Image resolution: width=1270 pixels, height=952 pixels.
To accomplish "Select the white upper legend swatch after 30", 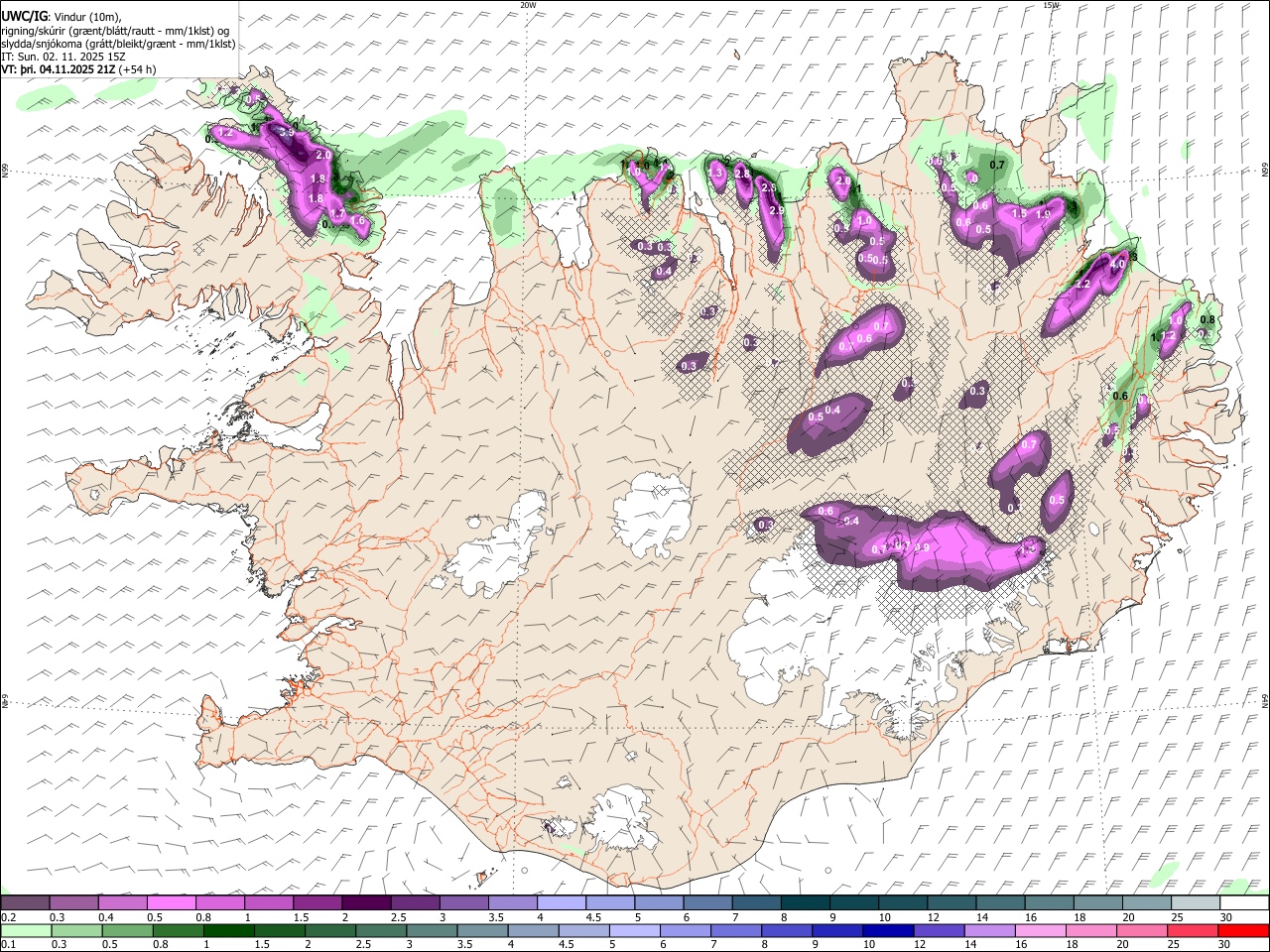I will click(1244, 902).
